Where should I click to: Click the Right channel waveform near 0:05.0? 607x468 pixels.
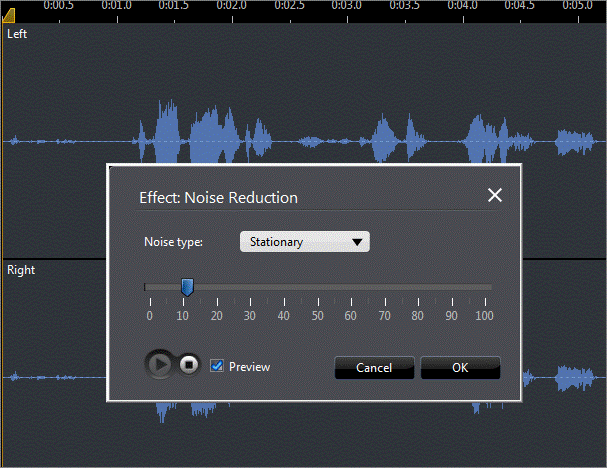575,377
